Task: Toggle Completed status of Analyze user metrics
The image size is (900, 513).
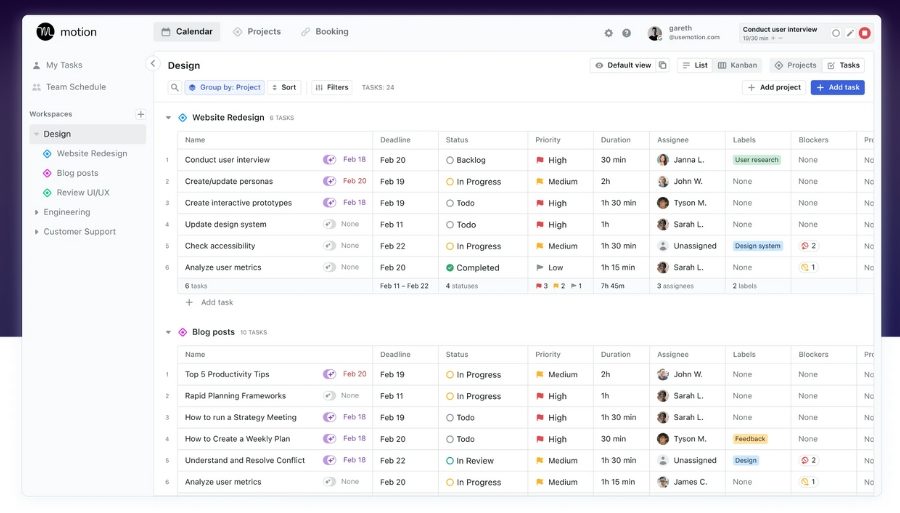Action: coord(450,267)
